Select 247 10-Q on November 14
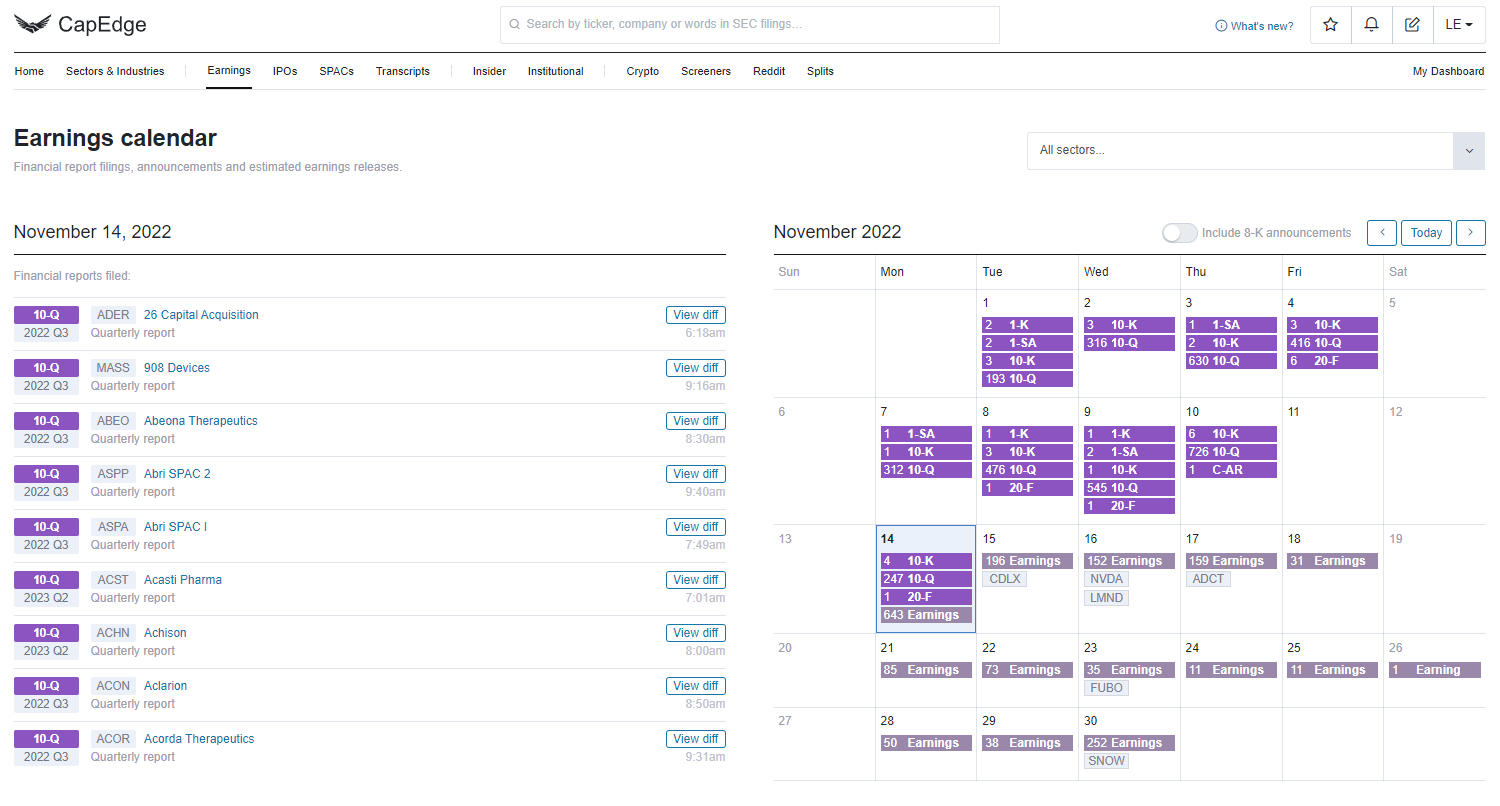The image size is (1500, 806). pos(926,579)
